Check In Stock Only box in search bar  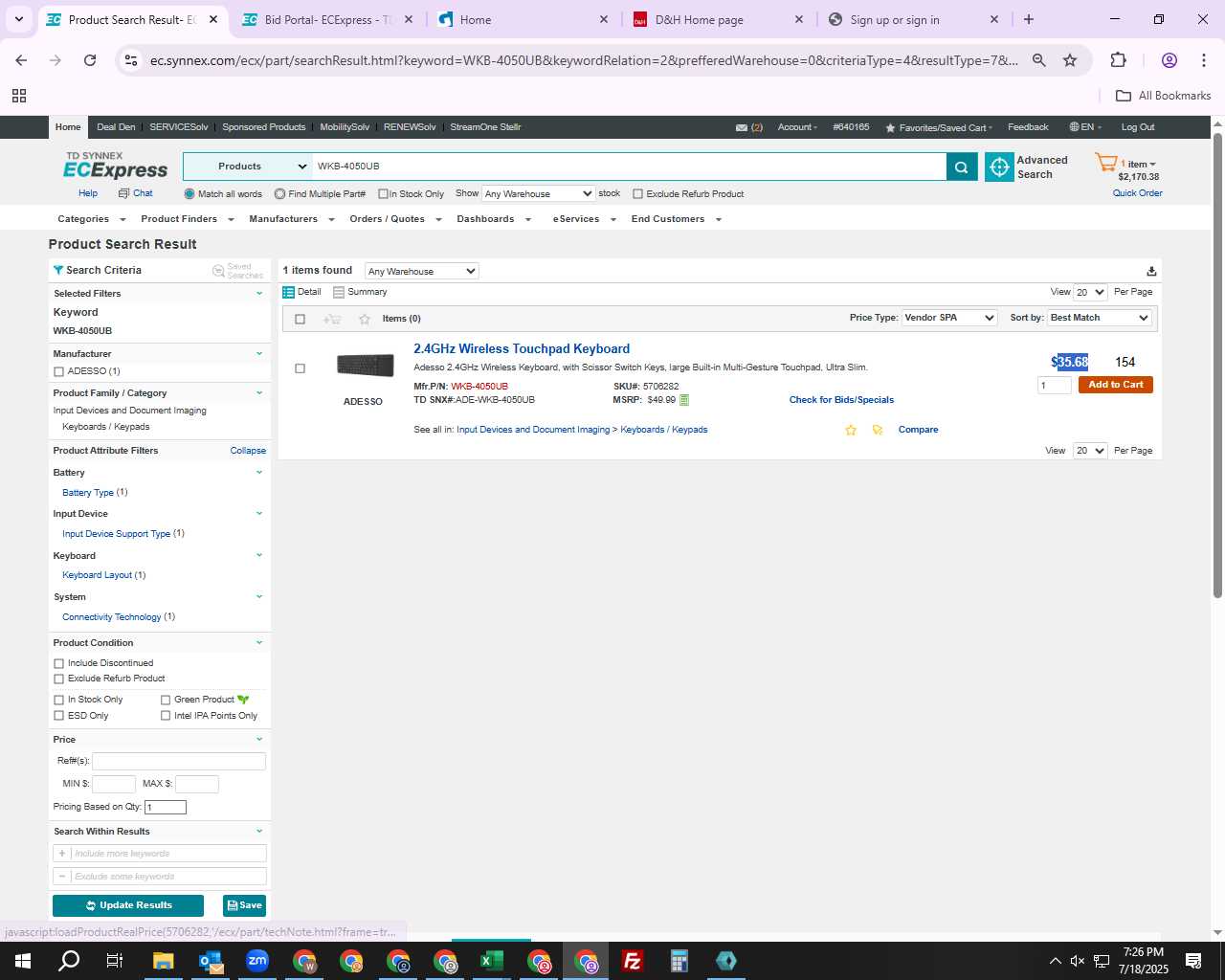coord(383,194)
